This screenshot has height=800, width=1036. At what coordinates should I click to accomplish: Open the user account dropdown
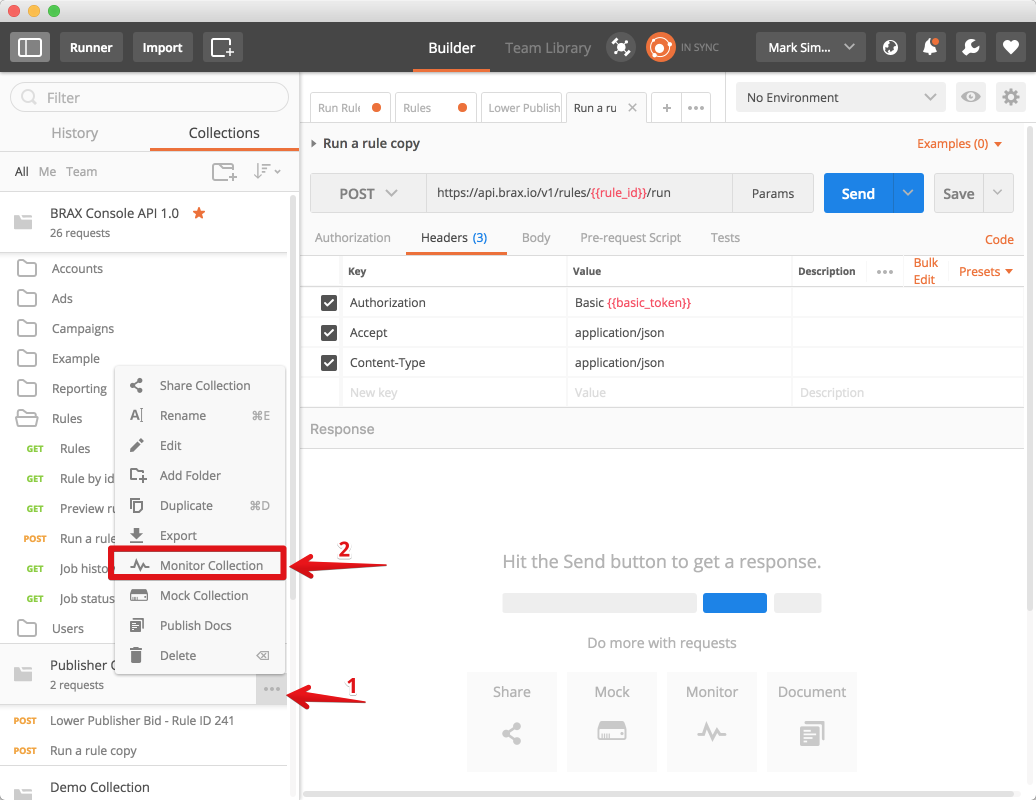click(x=811, y=48)
